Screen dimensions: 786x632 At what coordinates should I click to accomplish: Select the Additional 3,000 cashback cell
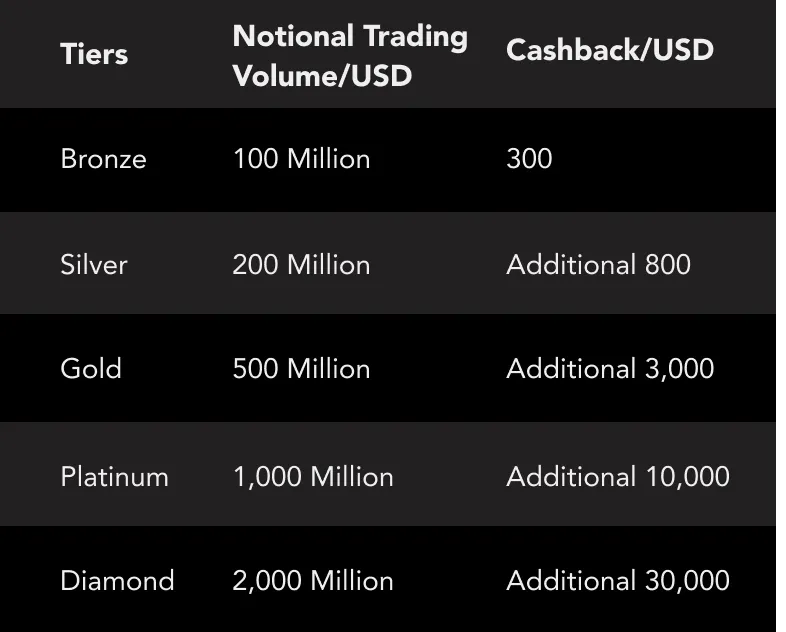pyautogui.click(x=610, y=368)
